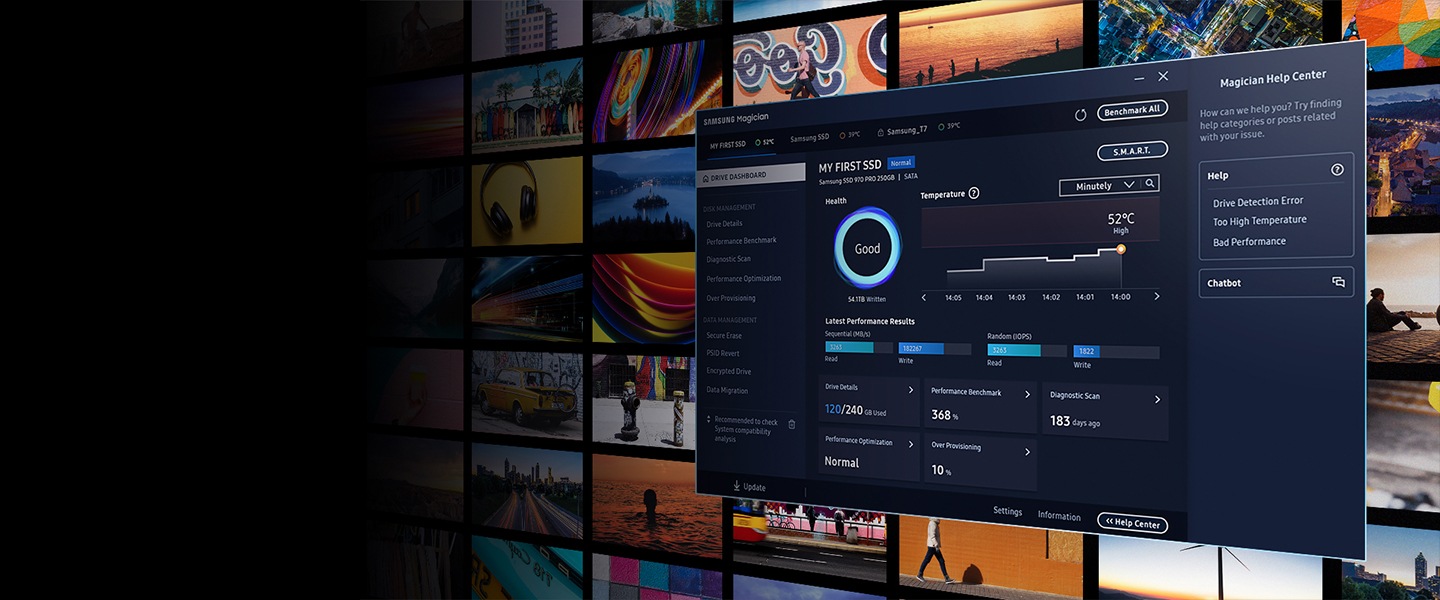
Task: Open Diagnostic Scan in the sidebar
Action: [x=728, y=259]
